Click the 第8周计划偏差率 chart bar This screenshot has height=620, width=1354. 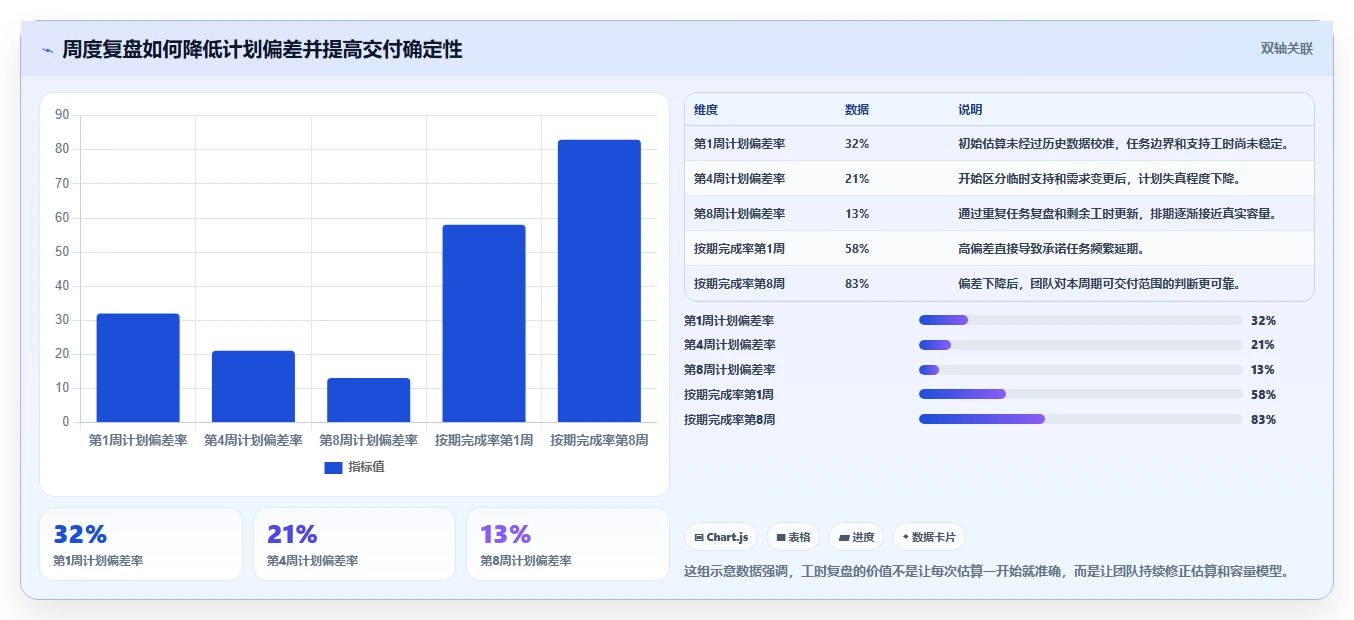coord(368,400)
